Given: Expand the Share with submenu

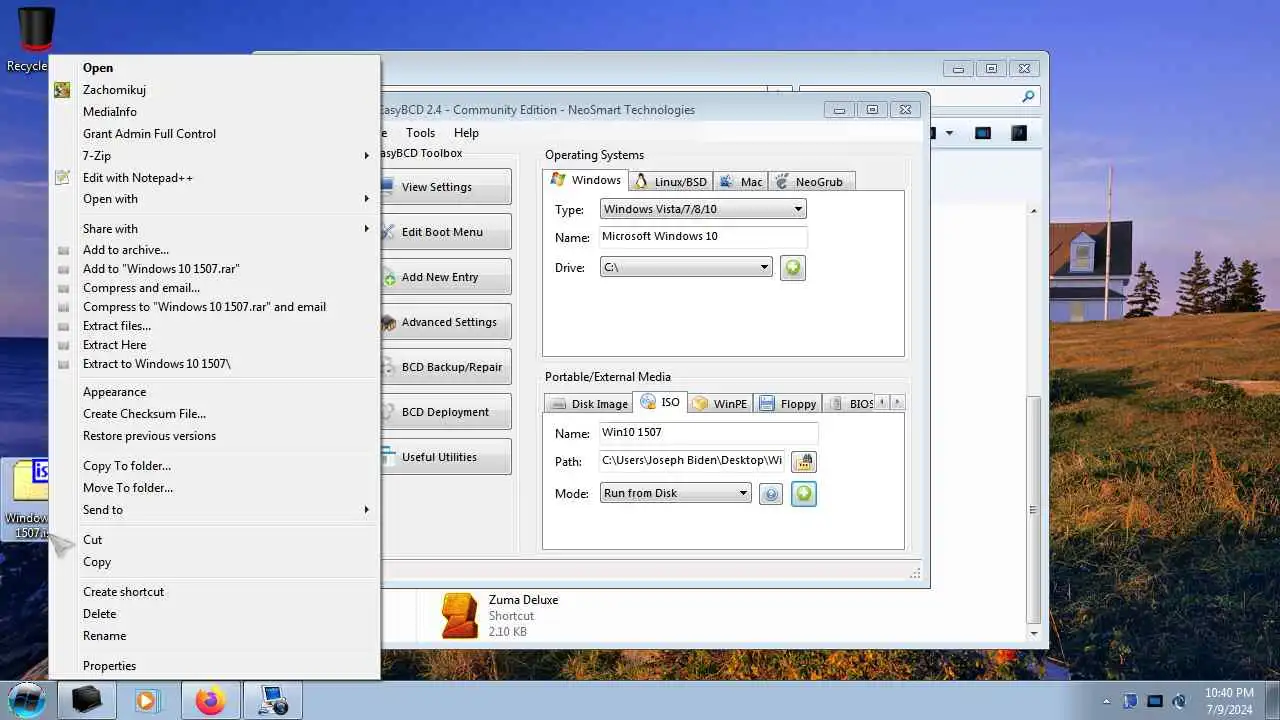Looking at the screenshot, I should tap(214, 229).
